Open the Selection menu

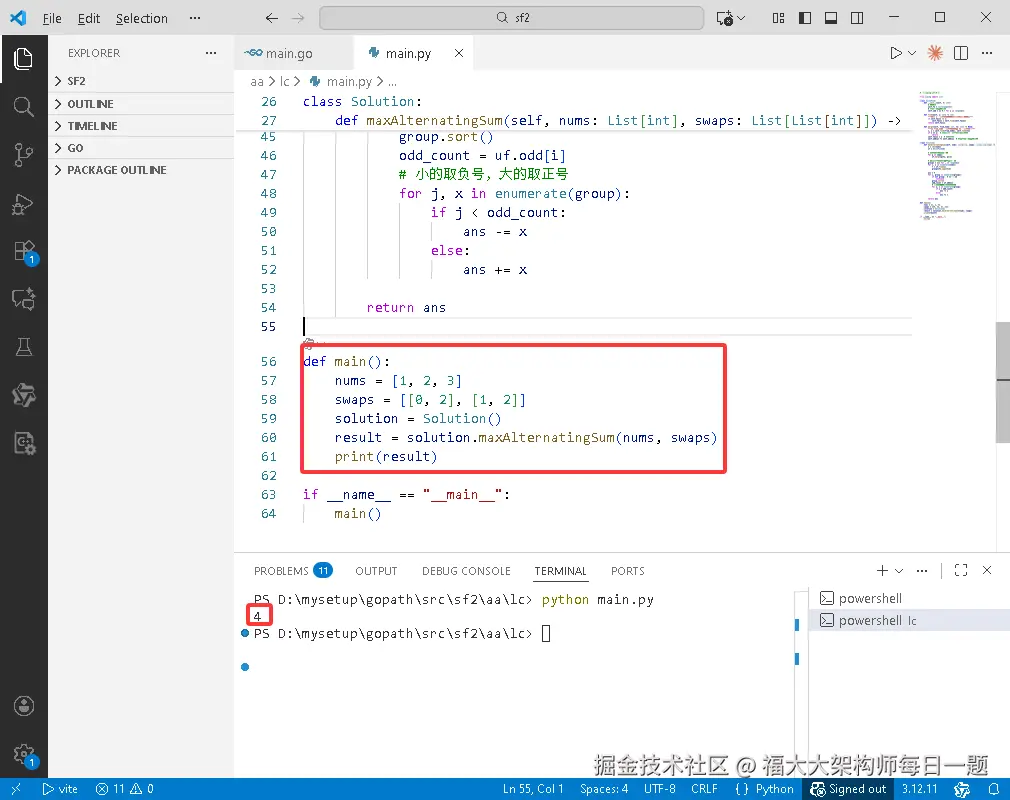pyautogui.click(x=142, y=19)
